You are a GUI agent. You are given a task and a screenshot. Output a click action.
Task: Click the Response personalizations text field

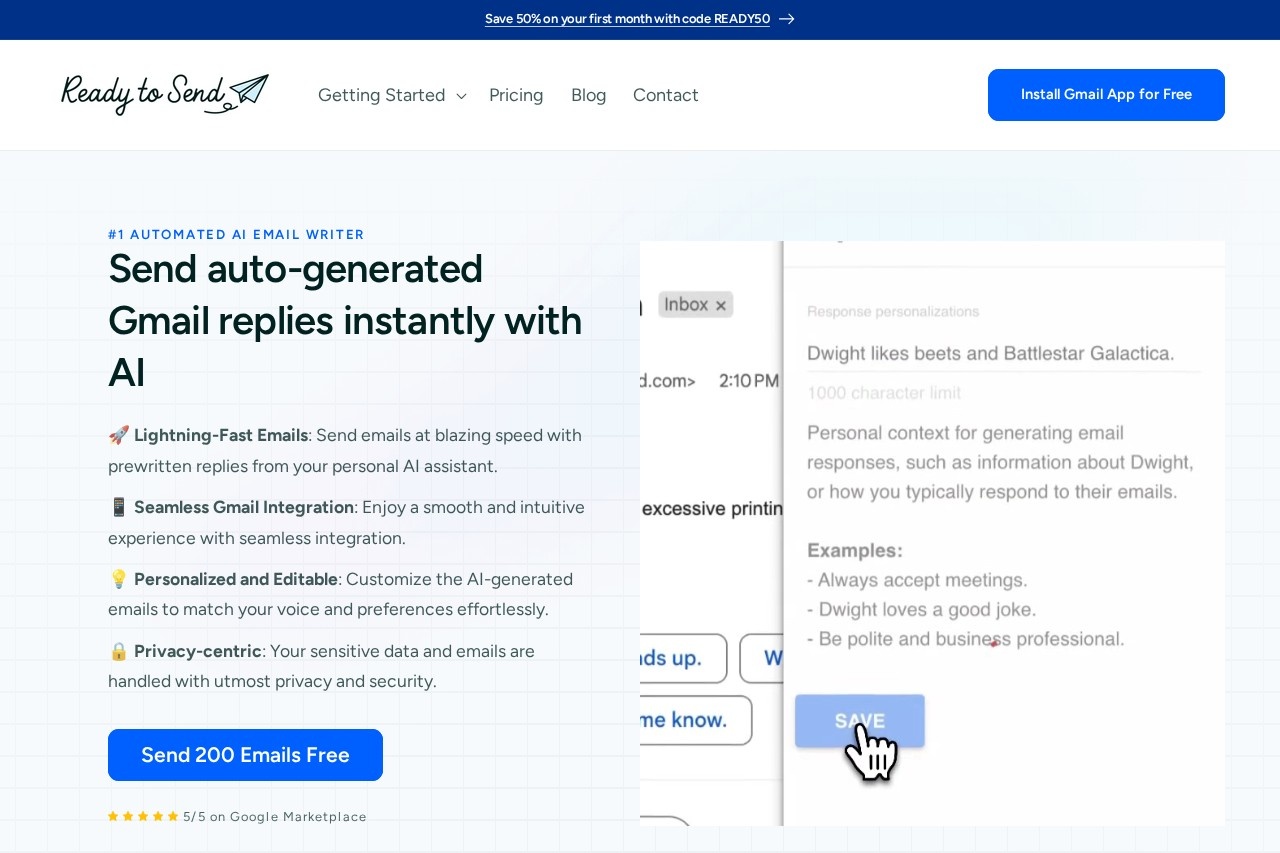click(x=1003, y=353)
